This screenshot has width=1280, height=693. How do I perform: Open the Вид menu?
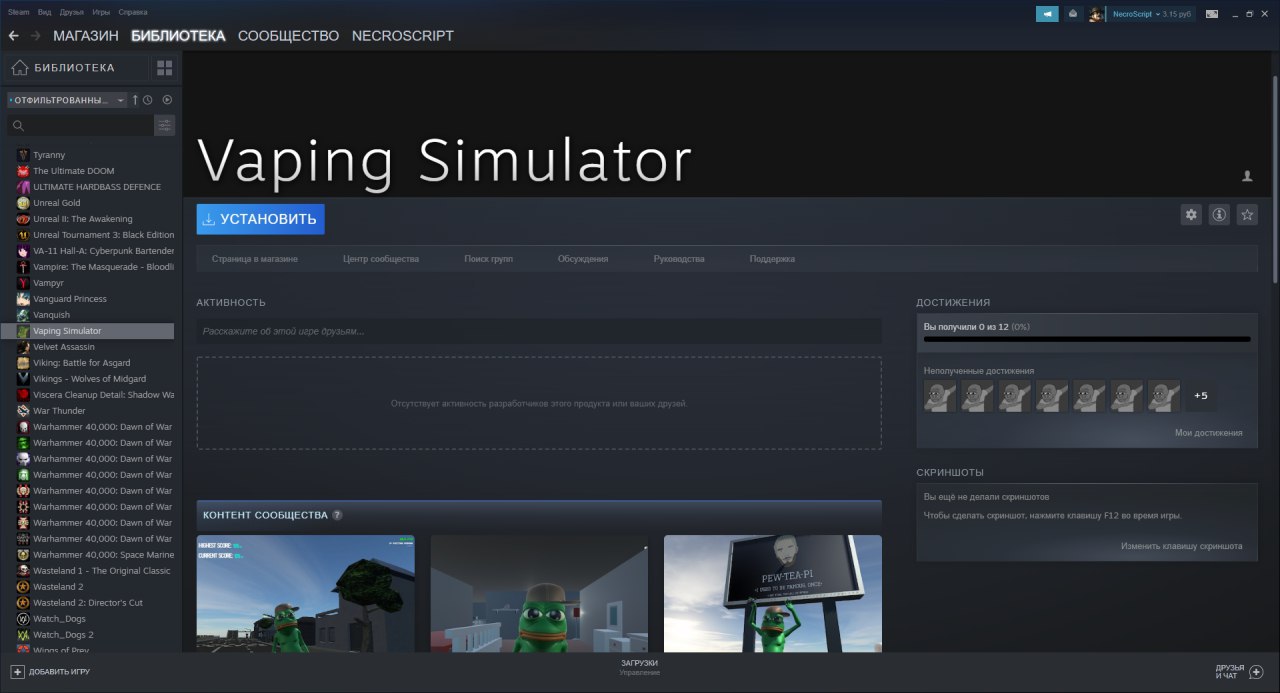[45, 12]
